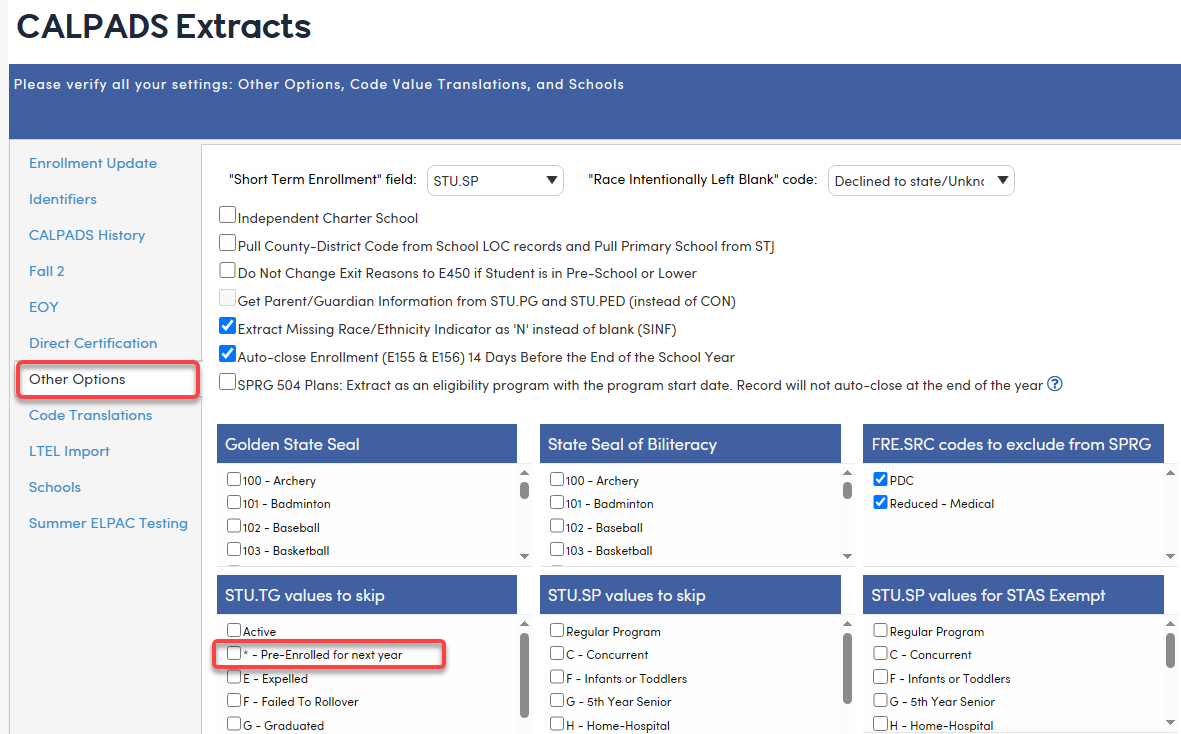The height and width of the screenshot is (734, 1181).
Task: Open the SPRG 504 Plans help icon
Action: coord(1055,384)
